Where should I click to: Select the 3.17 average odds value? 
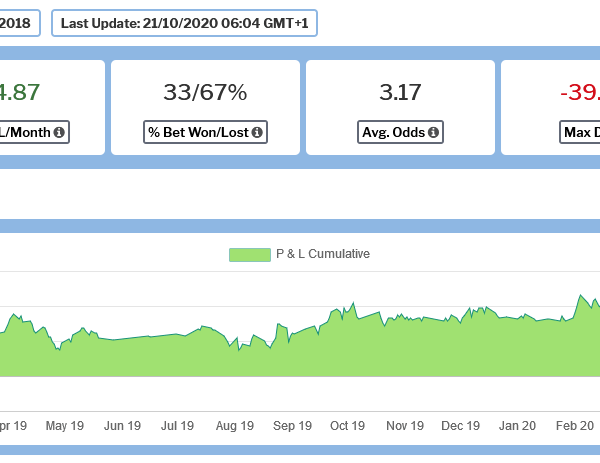pos(400,93)
